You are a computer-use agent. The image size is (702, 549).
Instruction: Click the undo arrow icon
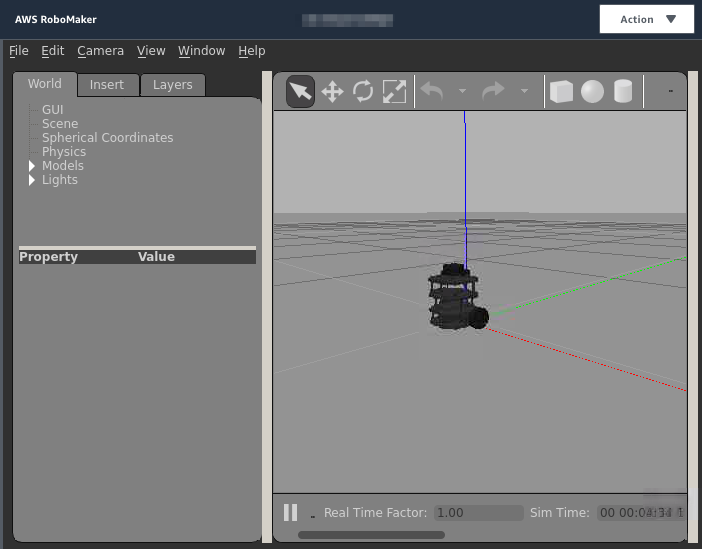432,91
